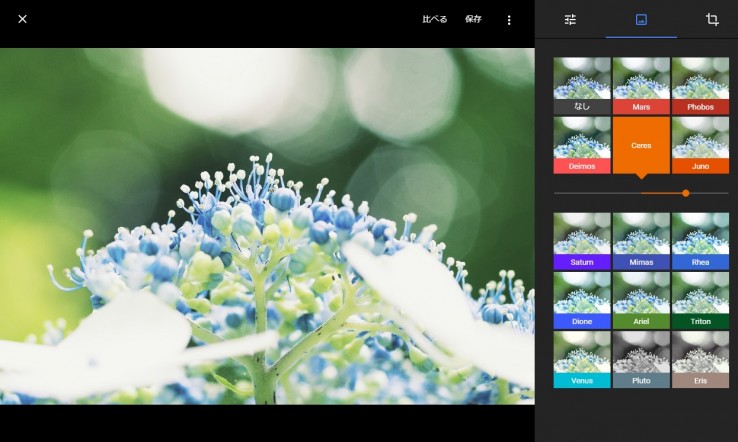Select the なし (no filter) thumbnail
This screenshot has height=442, width=738.
582,85
